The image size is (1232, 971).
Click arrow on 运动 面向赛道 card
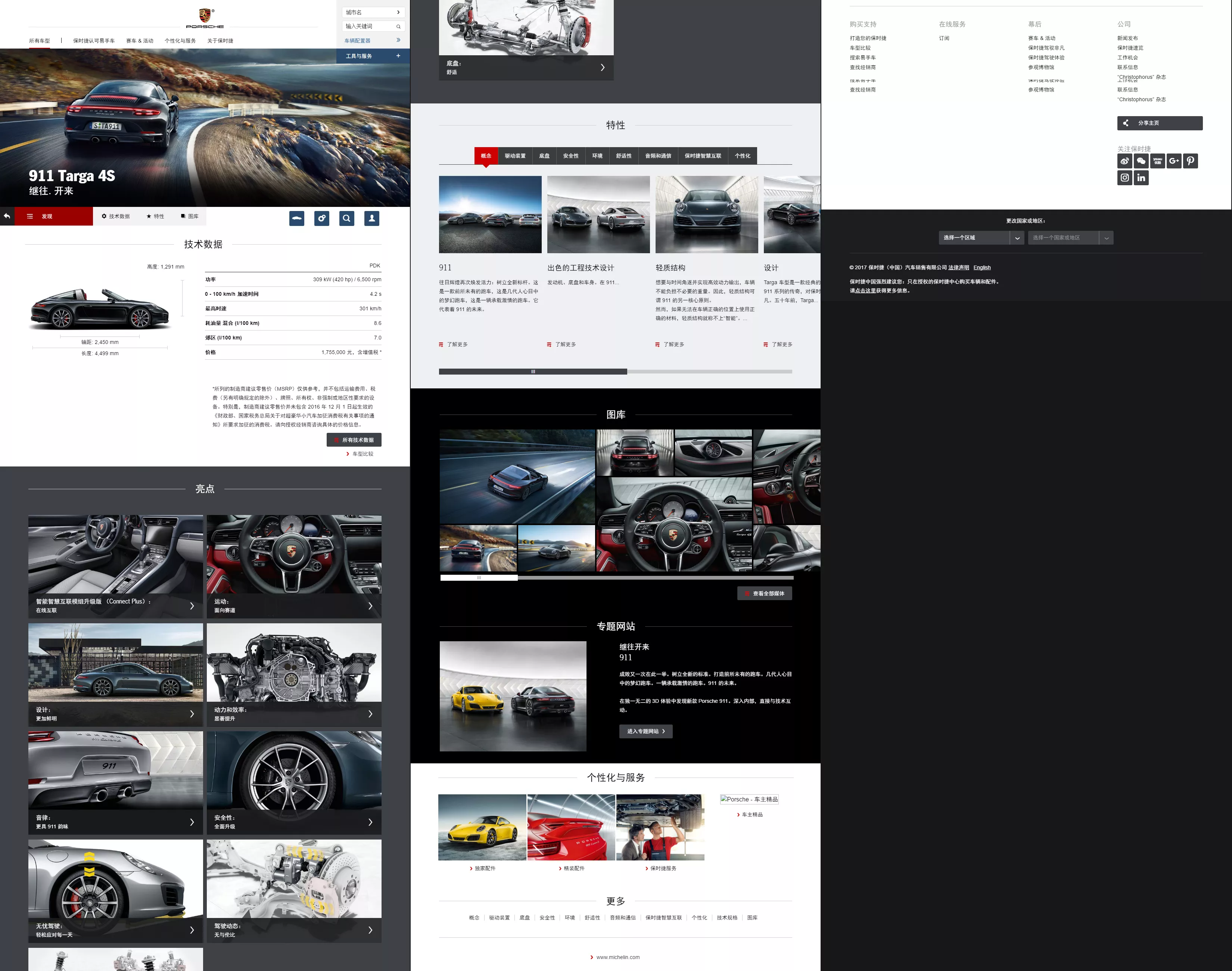[370, 606]
